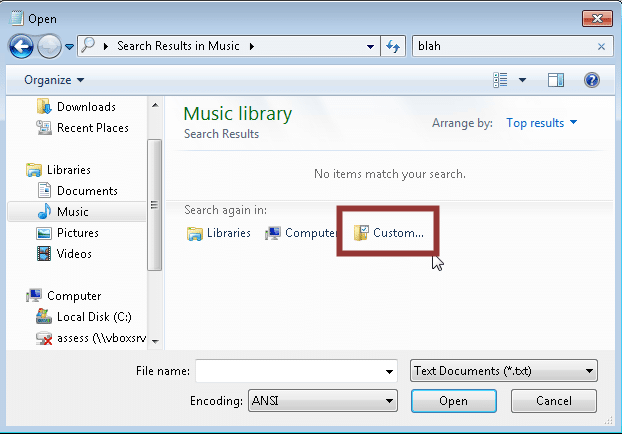Click the change view icon

(501, 80)
